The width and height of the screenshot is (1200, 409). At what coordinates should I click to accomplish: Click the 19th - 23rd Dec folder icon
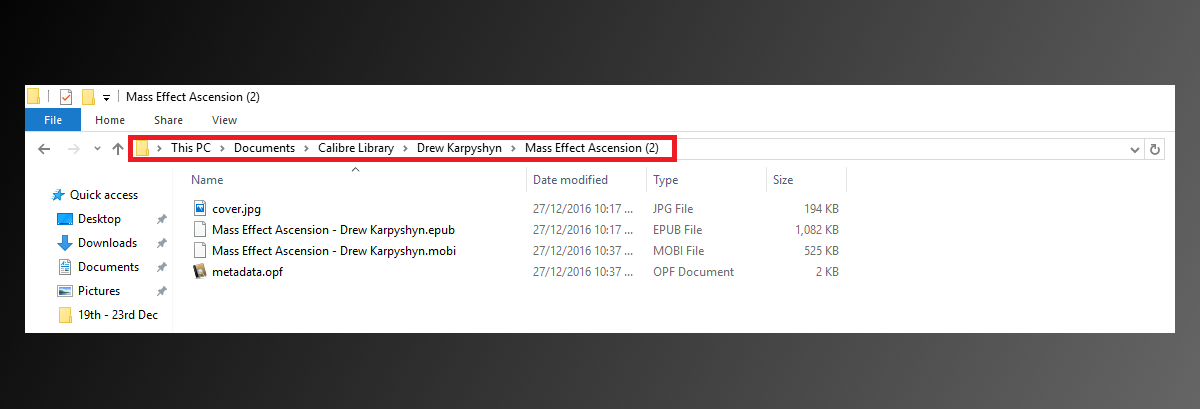[x=65, y=315]
